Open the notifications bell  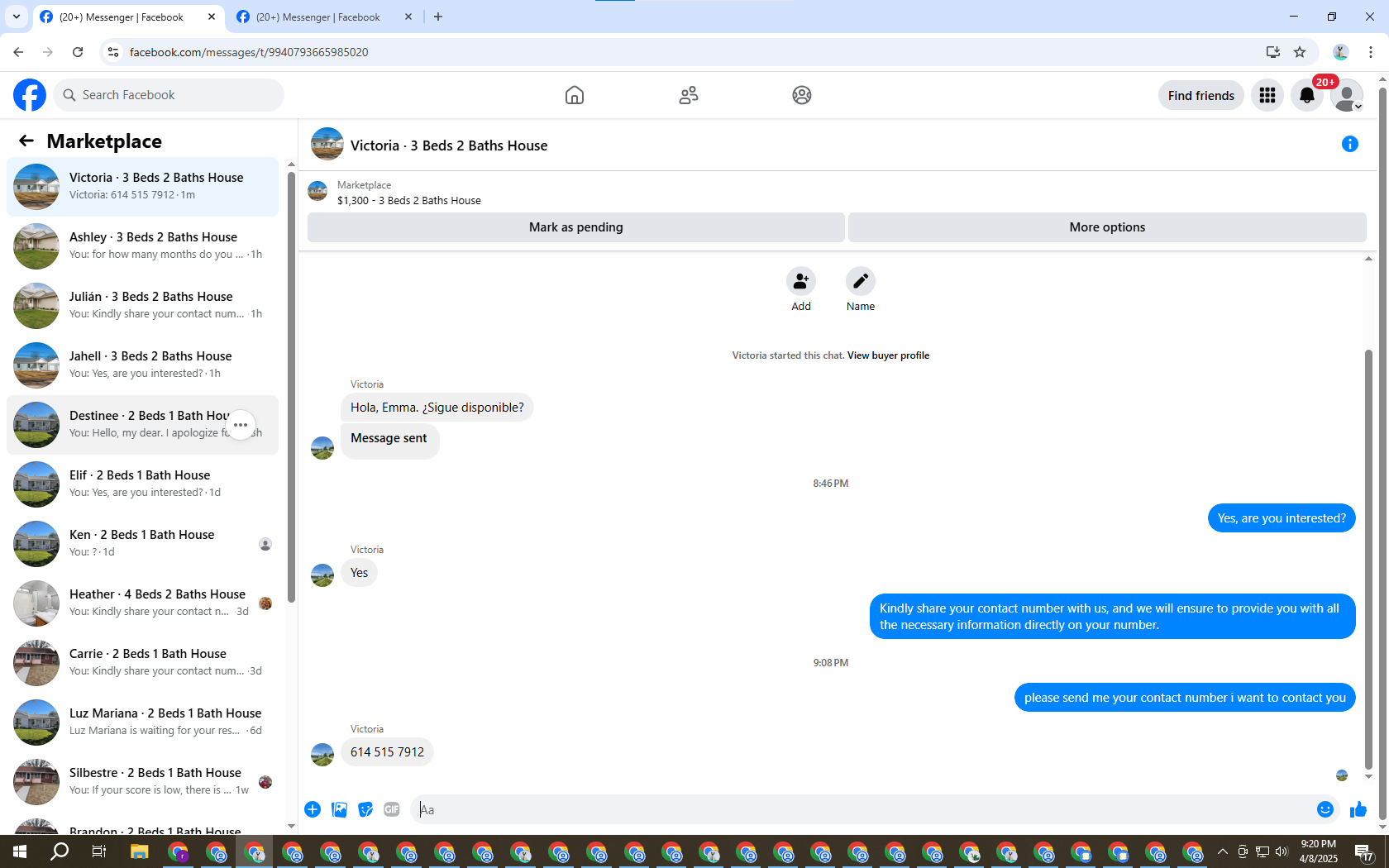click(x=1307, y=95)
